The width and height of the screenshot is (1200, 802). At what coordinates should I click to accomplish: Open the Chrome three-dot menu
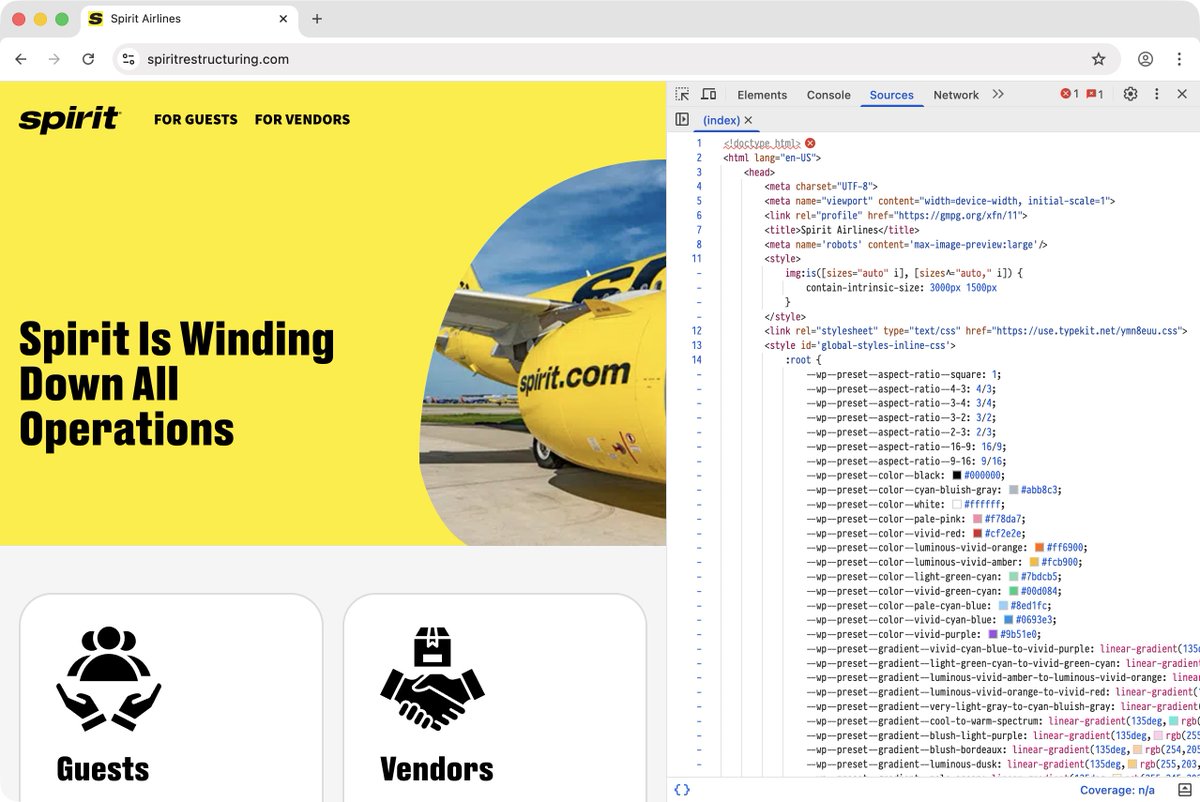tap(1177, 59)
